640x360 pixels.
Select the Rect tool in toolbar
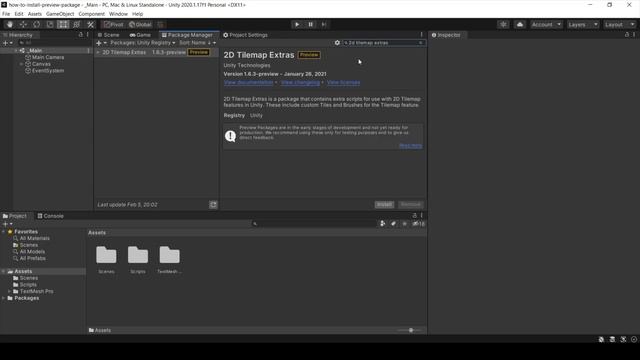click(63, 24)
